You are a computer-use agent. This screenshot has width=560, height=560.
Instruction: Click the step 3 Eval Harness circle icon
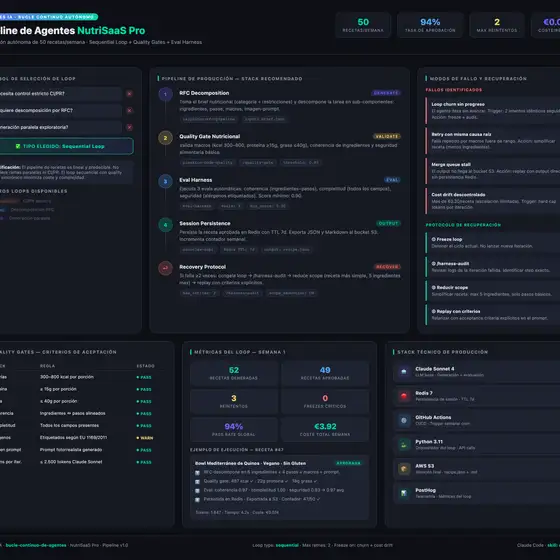tap(165, 181)
